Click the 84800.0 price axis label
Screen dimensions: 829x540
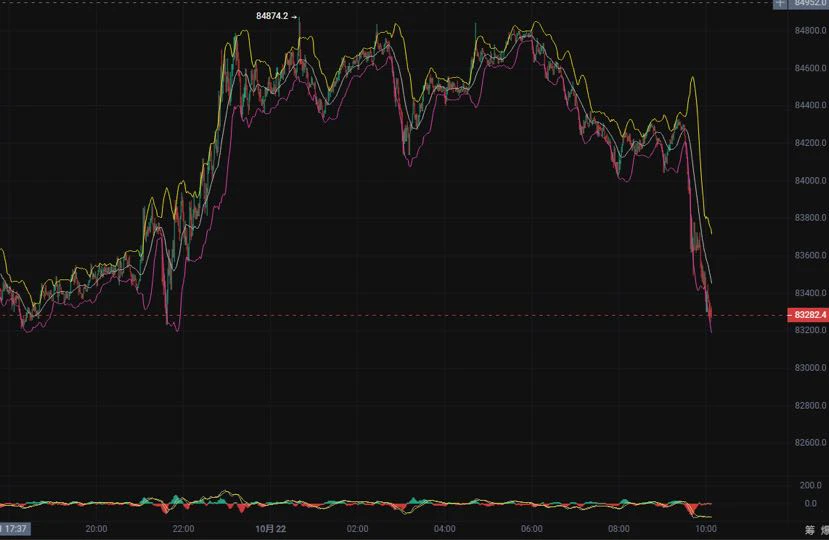pos(810,31)
